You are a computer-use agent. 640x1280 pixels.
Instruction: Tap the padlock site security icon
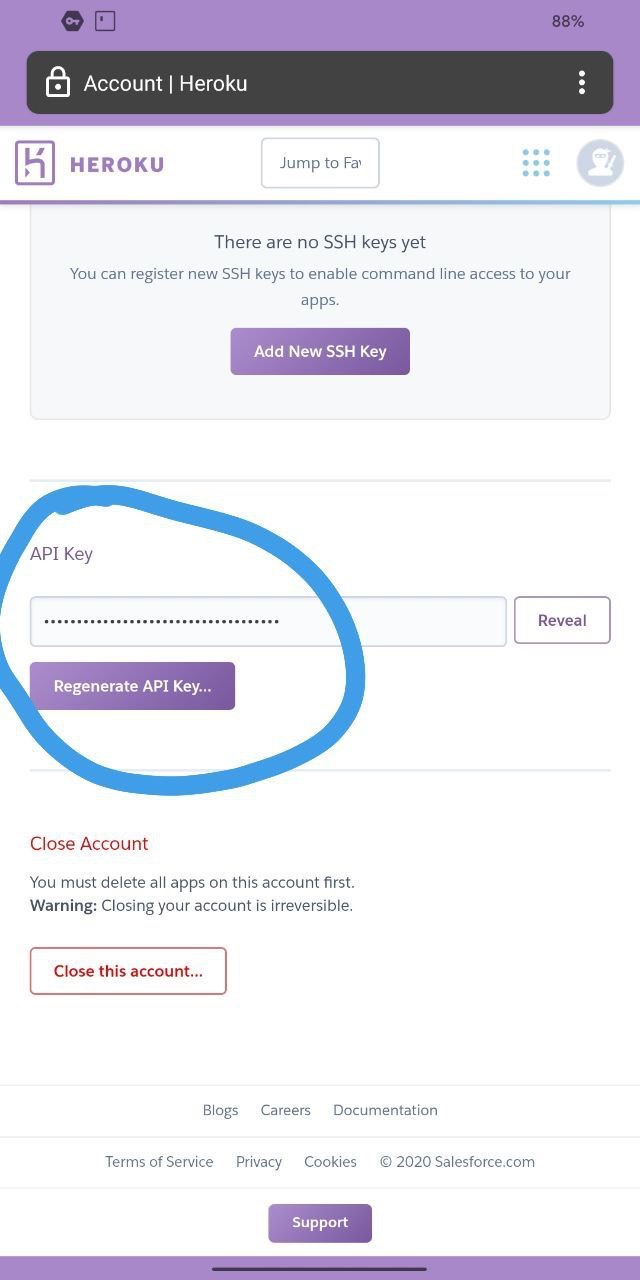click(58, 83)
